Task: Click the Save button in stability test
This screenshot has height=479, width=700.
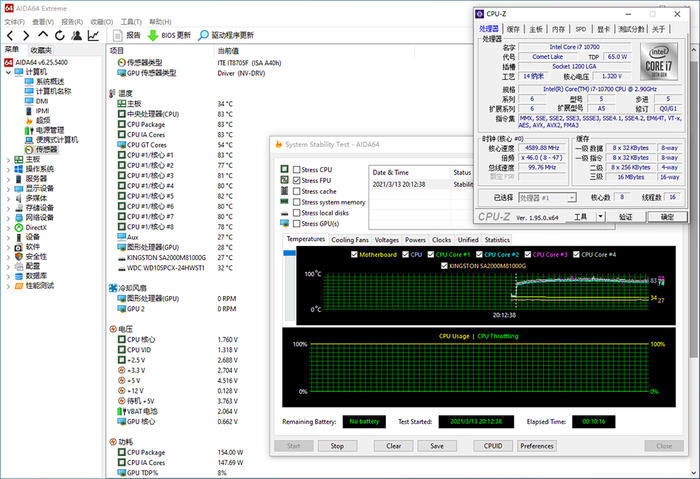Action: click(437, 446)
